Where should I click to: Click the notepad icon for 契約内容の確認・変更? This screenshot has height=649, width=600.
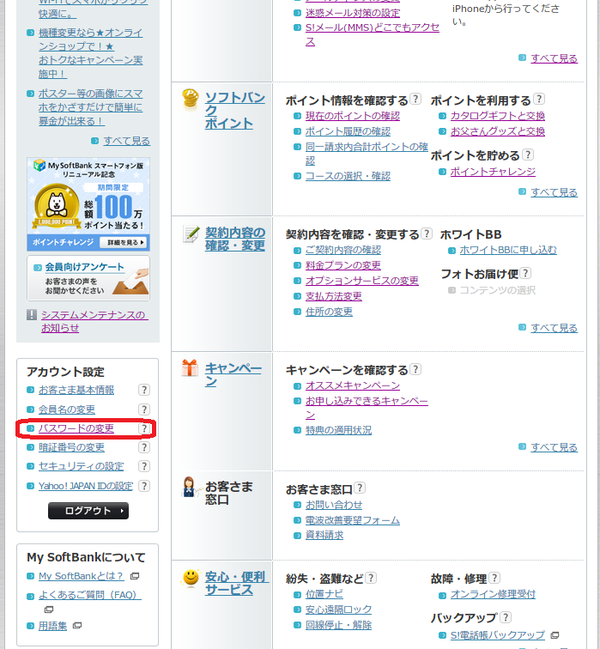point(191,234)
